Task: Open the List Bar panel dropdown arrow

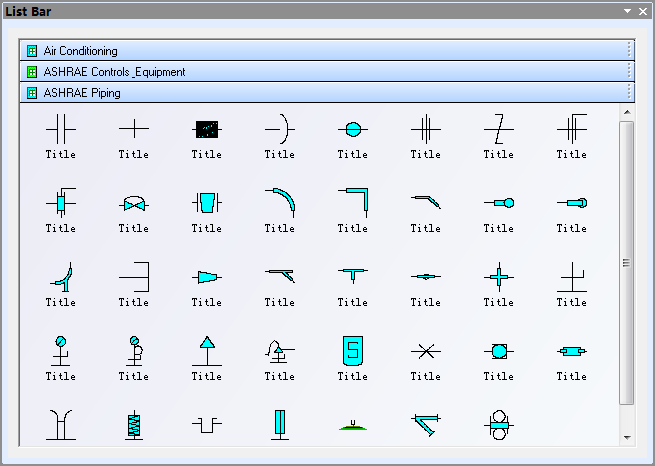Action: [627, 11]
